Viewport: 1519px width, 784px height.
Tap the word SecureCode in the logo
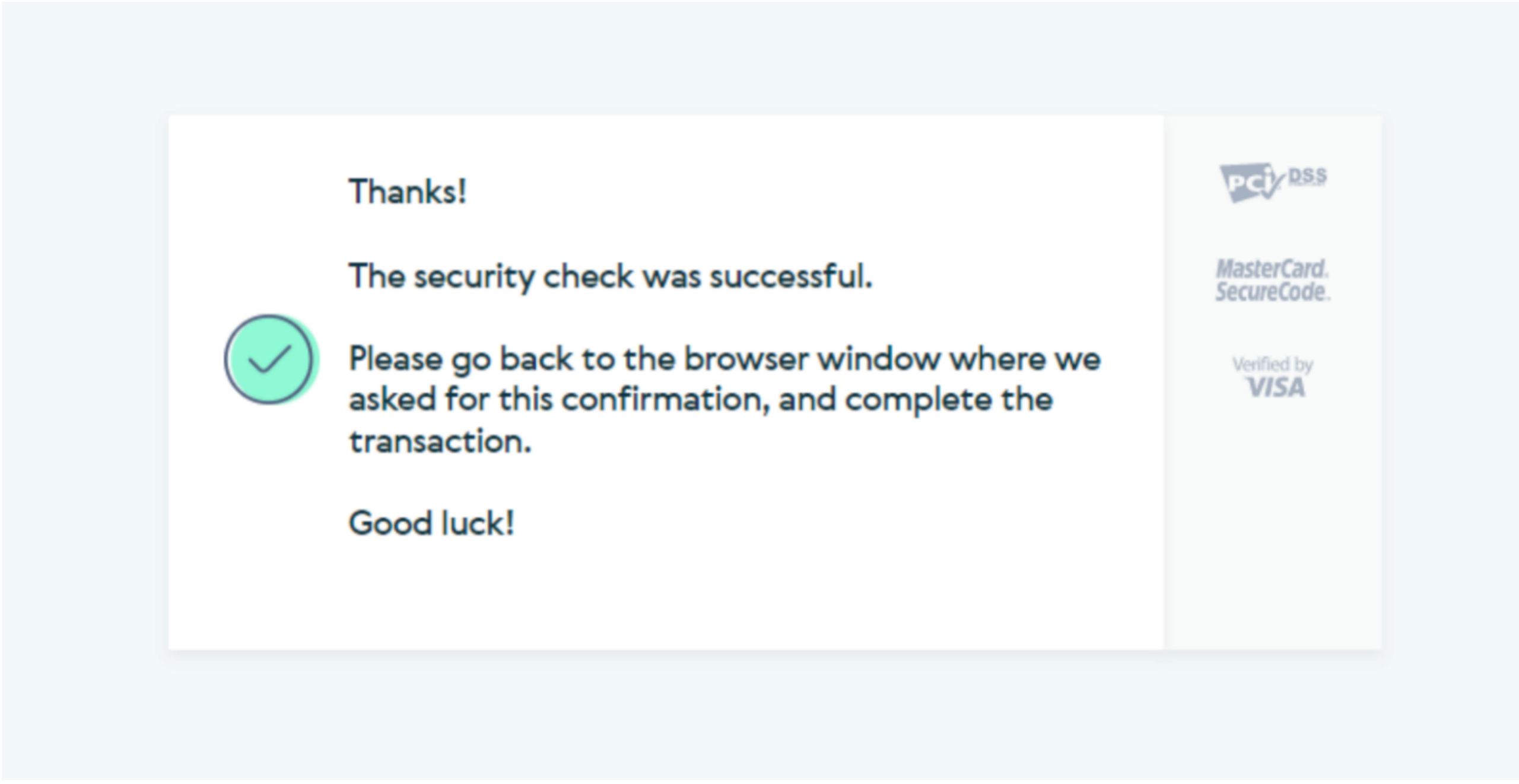pyautogui.click(x=1270, y=292)
